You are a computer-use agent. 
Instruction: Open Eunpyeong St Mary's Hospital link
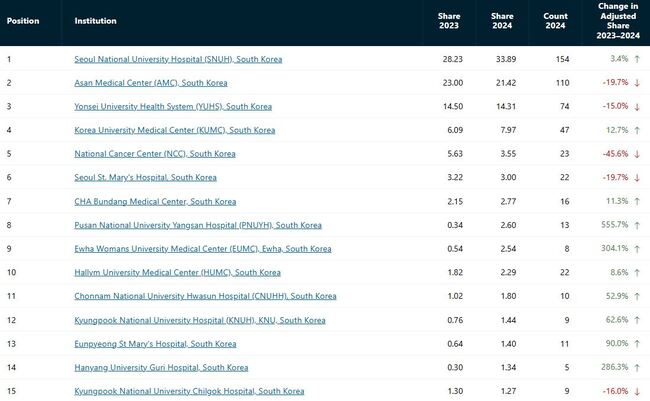tap(155, 344)
